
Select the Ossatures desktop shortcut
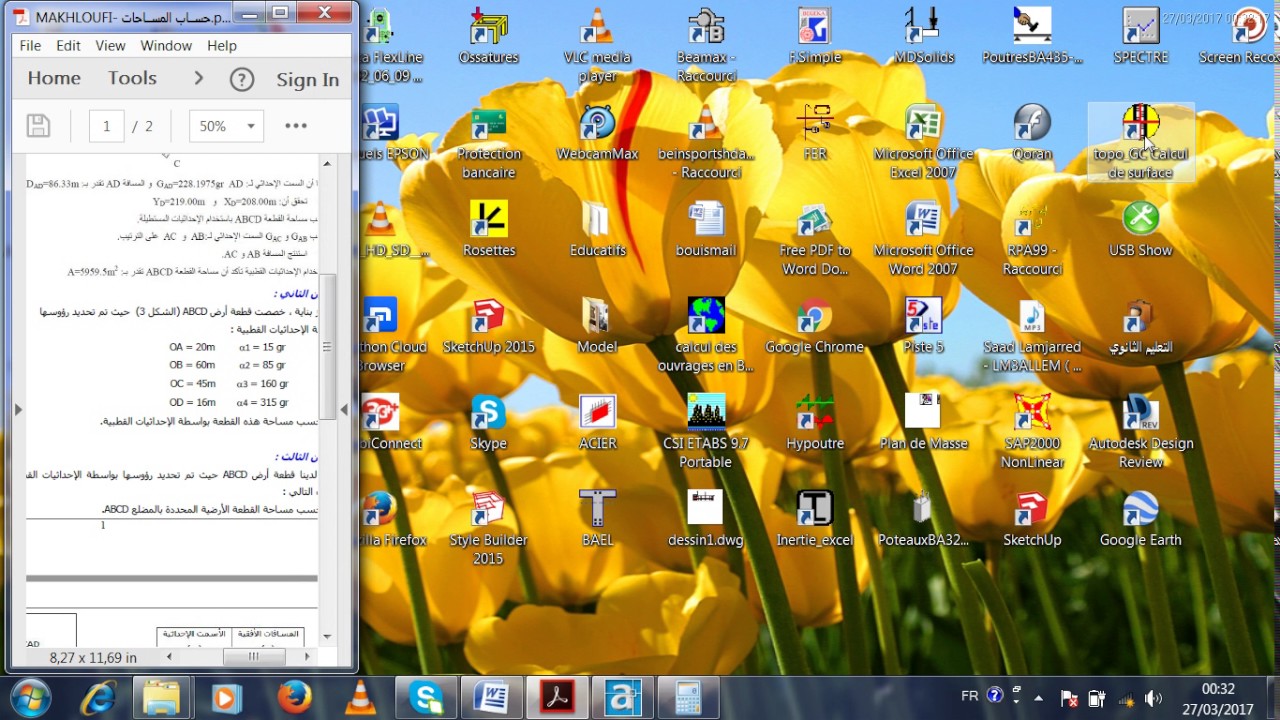point(489,38)
